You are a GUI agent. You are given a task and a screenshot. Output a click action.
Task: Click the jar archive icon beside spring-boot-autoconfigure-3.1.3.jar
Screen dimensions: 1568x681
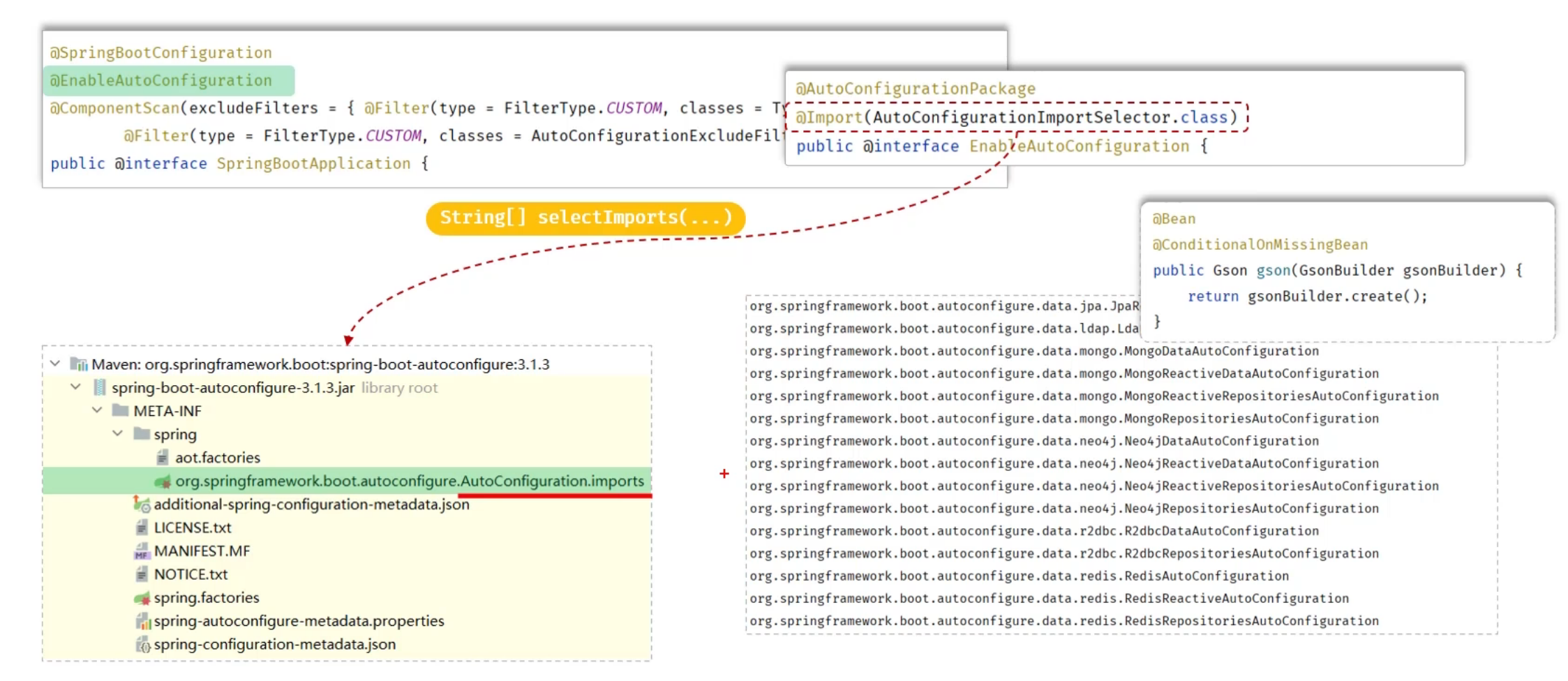100,387
